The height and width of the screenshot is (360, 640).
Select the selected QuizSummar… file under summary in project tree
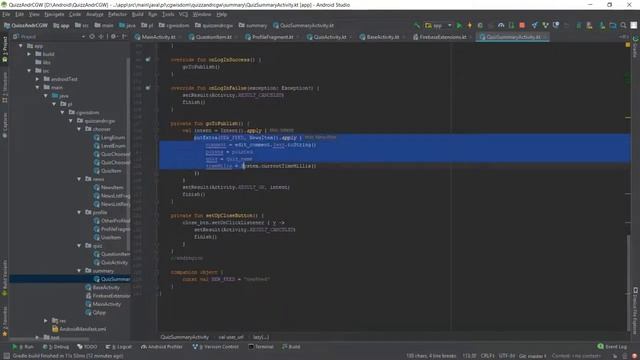pos(70,279)
